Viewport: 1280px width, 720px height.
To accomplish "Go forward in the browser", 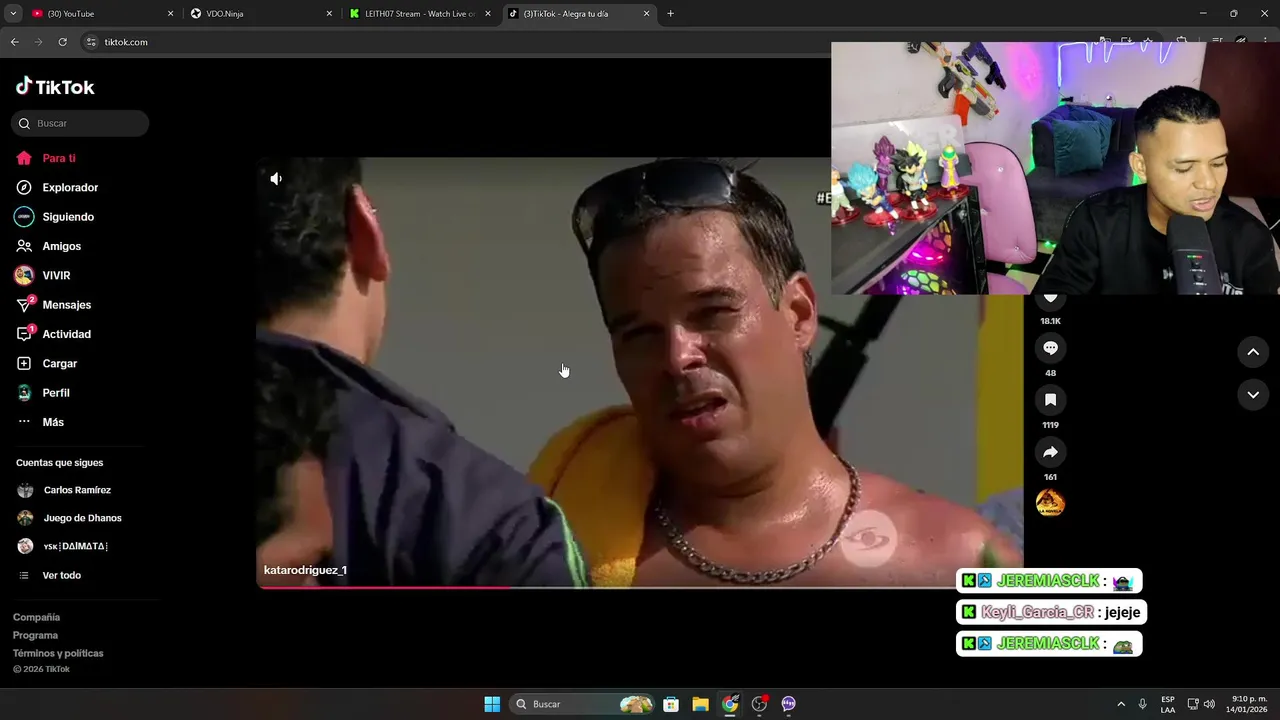I will 38,42.
